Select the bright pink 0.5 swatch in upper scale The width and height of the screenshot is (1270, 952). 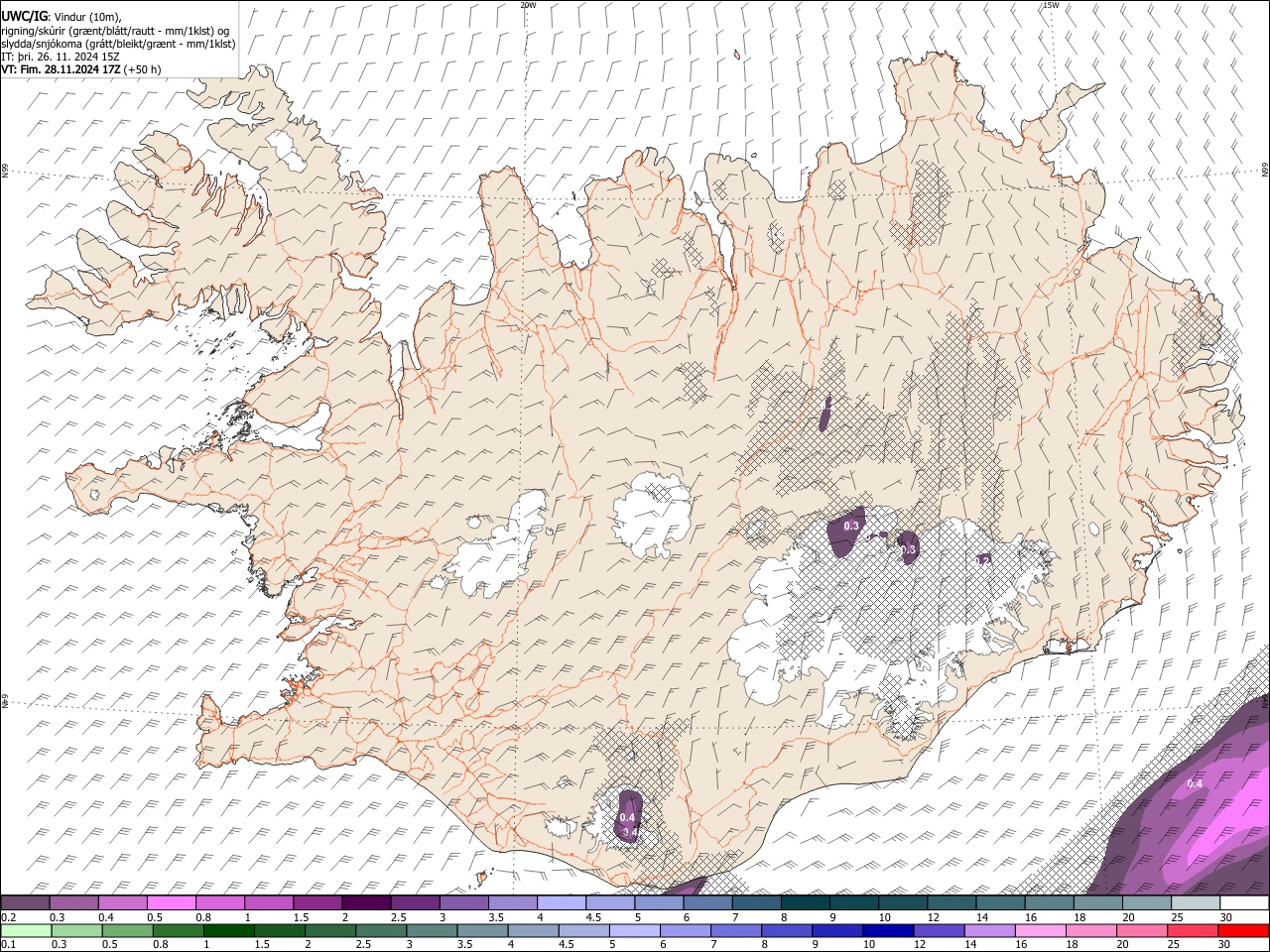point(172,903)
